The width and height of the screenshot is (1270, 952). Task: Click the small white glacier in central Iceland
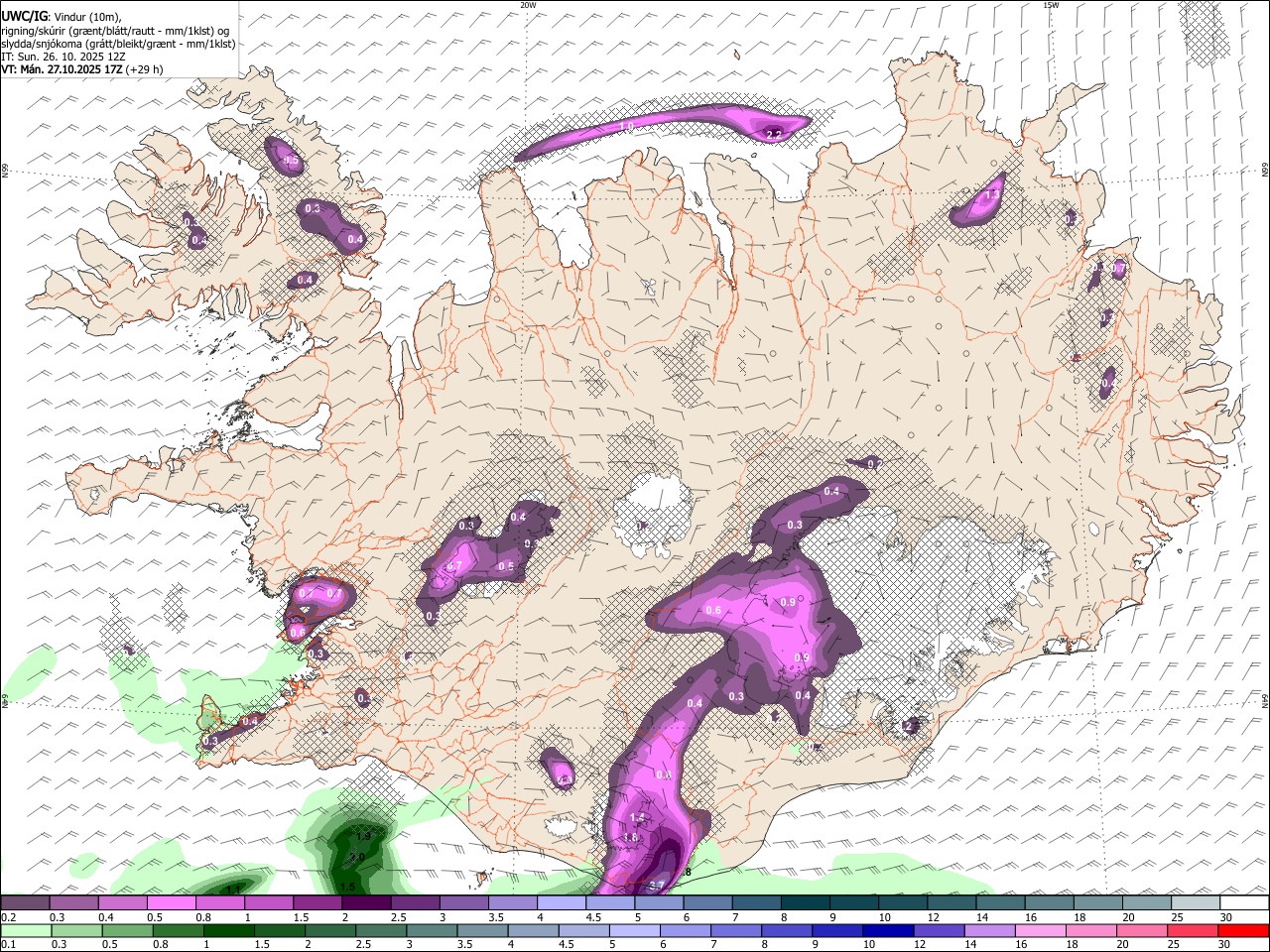pyautogui.click(x=650, y=516)
